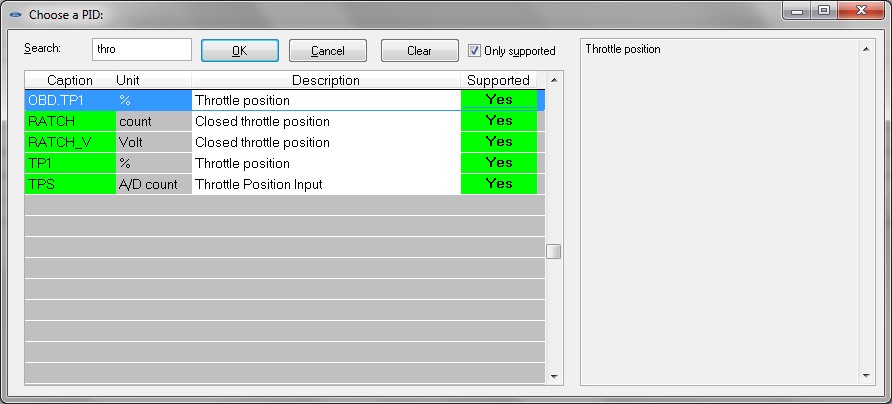Focus the Search text field

141,49
